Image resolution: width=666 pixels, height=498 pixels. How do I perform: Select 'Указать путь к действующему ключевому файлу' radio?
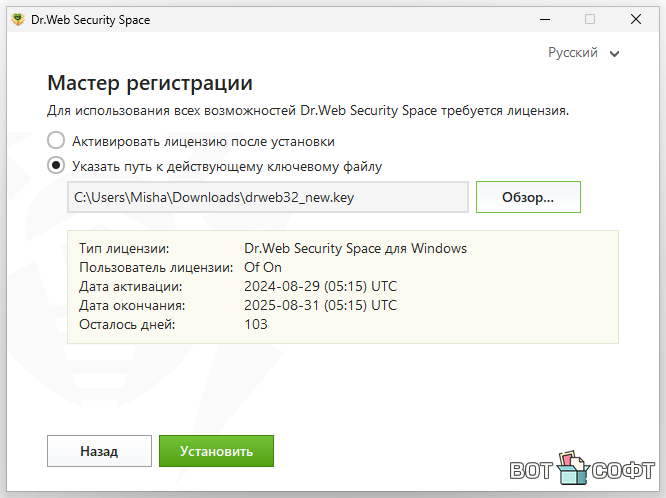[56, 165]
